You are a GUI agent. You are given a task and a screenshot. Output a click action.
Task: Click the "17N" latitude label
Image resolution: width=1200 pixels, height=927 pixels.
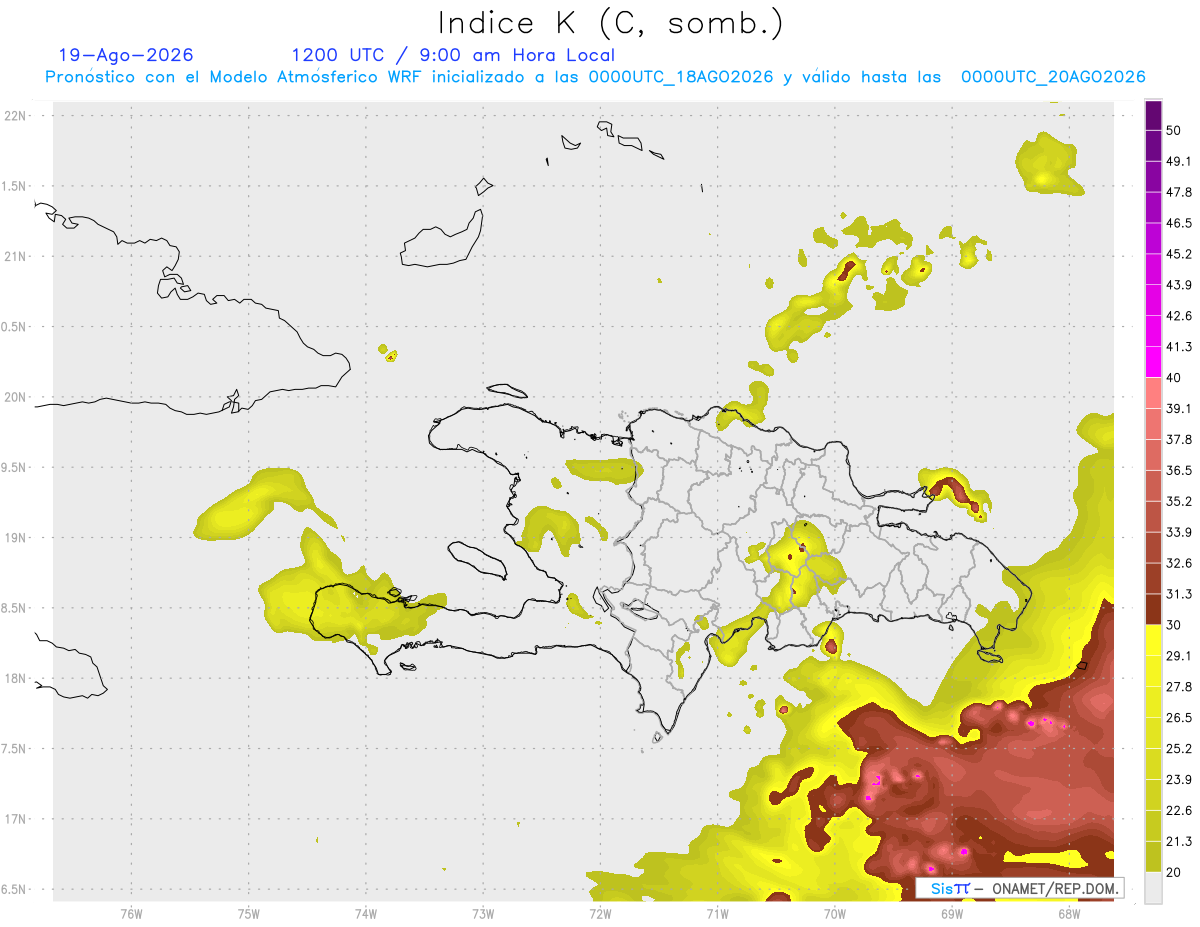[x=15, y=819]
